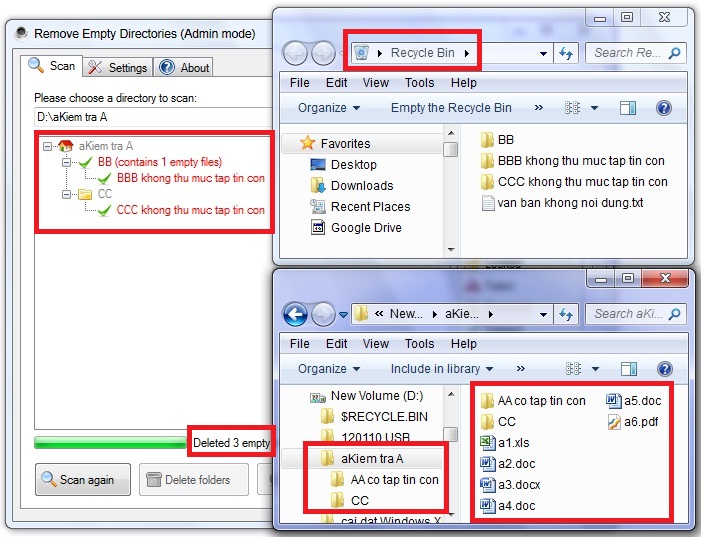701x537 pixels.
Task: Open Organize dropdown in aKiem window
Action: [x=329, y=369]
